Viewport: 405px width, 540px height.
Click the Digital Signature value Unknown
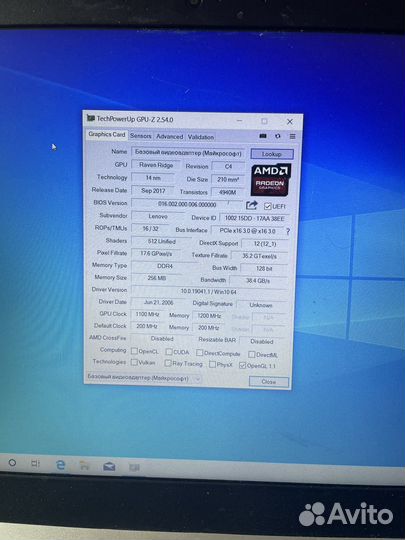(261, 305)
